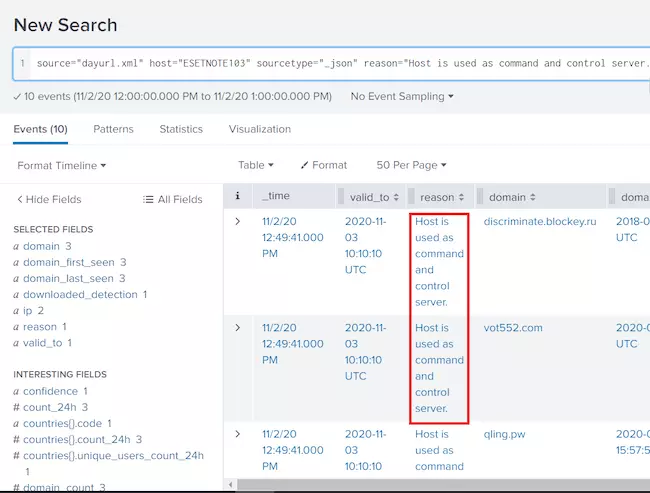
Task: Open the 50 Per Page dropdown
Action: point(411,165)
